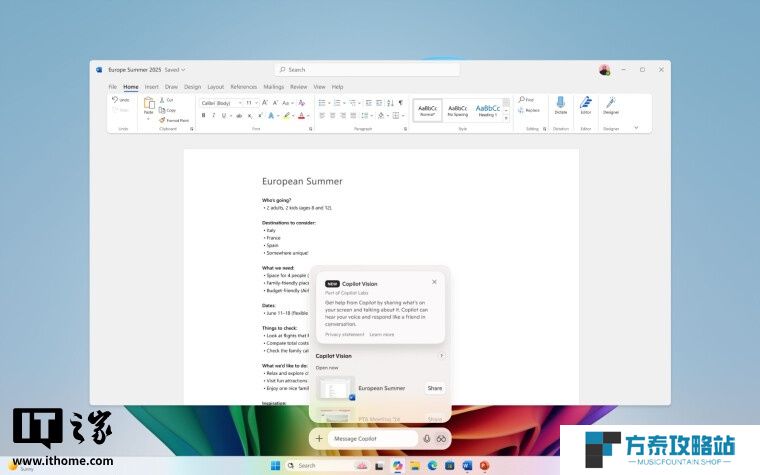Open the Font dialog launcher
760x475 pixels.
311,129
